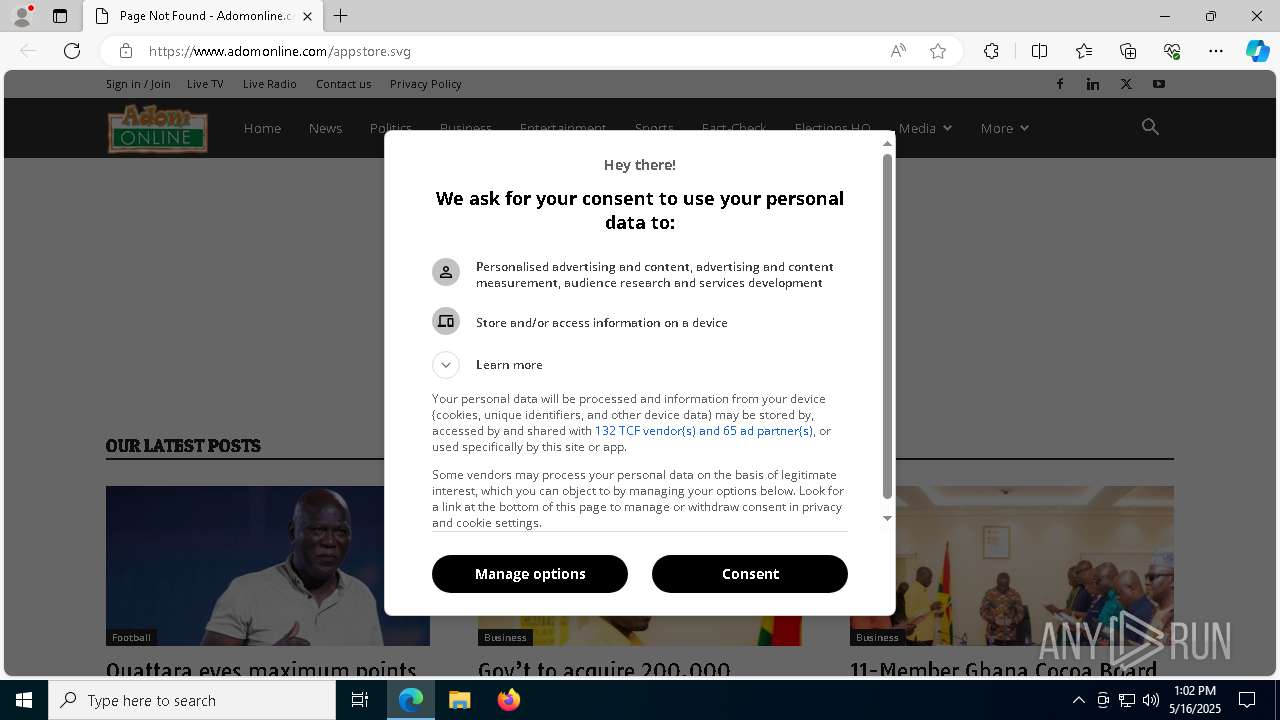Open the Facebook social icon in header

(1060, 84)
